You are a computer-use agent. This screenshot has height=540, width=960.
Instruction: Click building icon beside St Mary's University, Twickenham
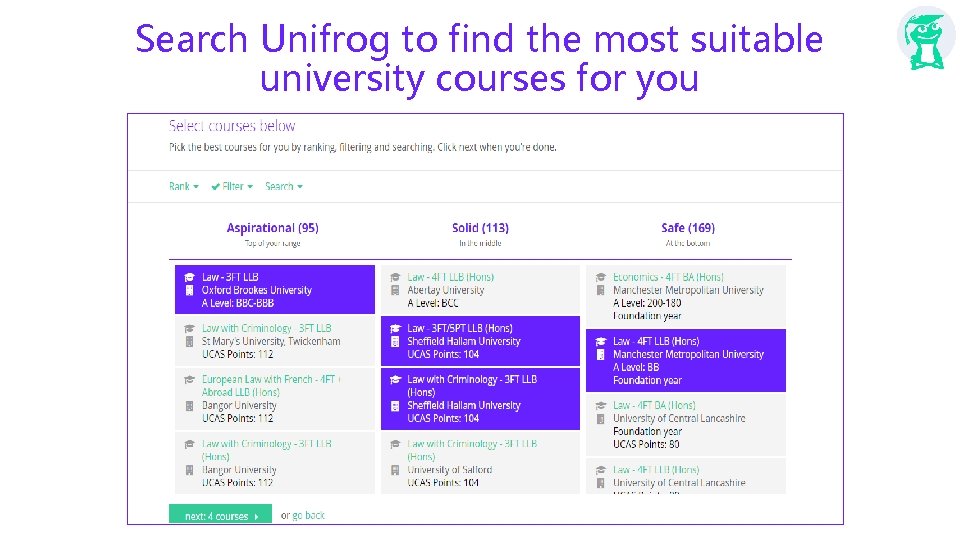pos(190,342)
